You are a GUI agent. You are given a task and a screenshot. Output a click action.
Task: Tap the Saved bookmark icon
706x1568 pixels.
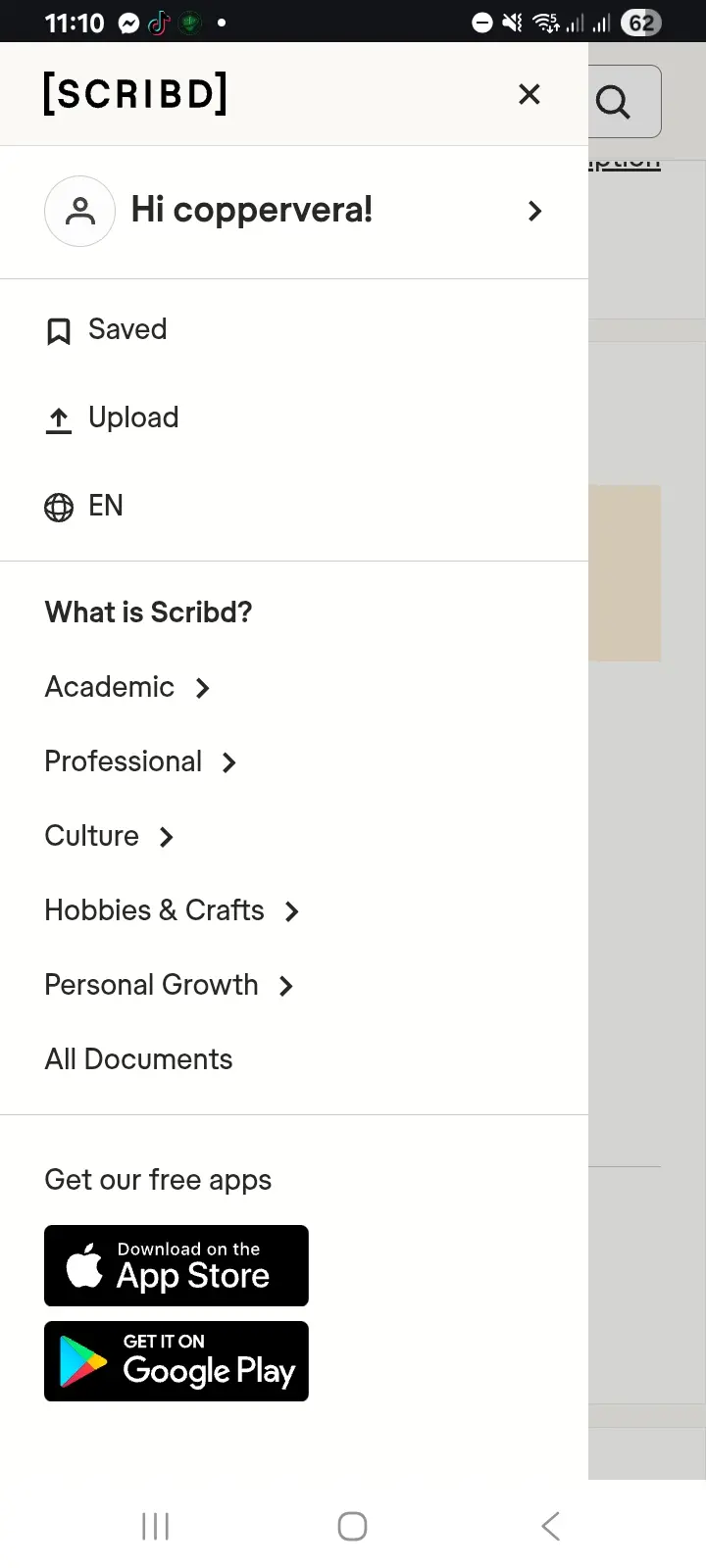(x=59, y=331)
